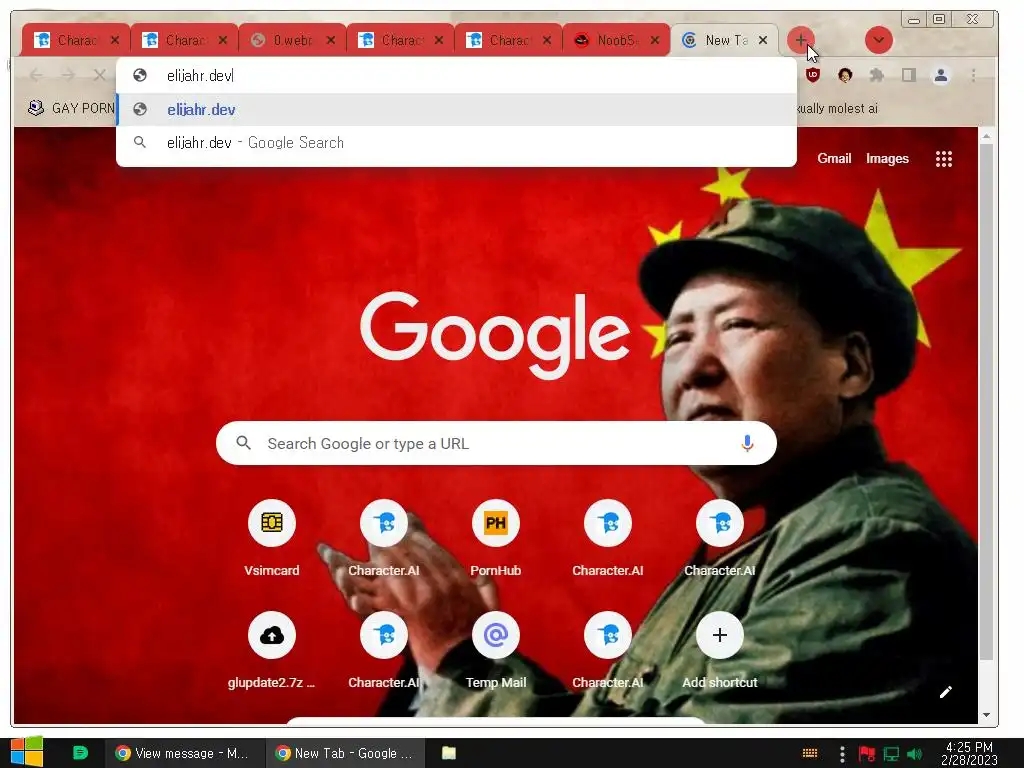Viewport: 1024px width, 768px height.
Task: Choose elijahr.dev Google Search suggestion
Action: tap(456, 142)
